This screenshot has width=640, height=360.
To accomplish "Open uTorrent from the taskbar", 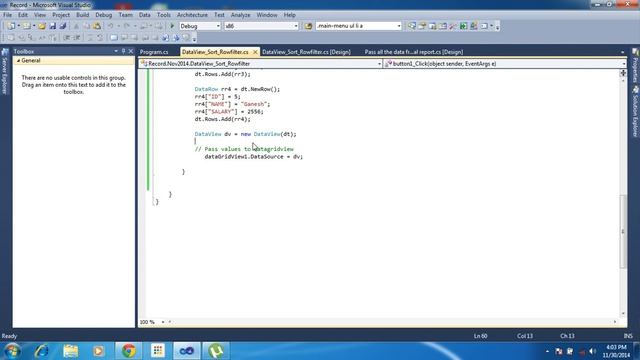I will point(216,351).
